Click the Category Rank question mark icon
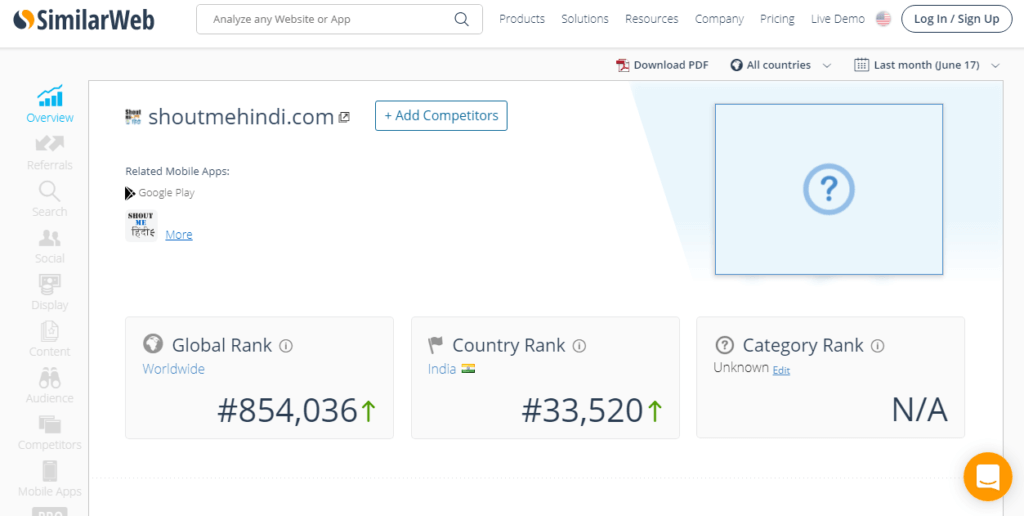1024x516 pixels. click(x=724, y=345)
